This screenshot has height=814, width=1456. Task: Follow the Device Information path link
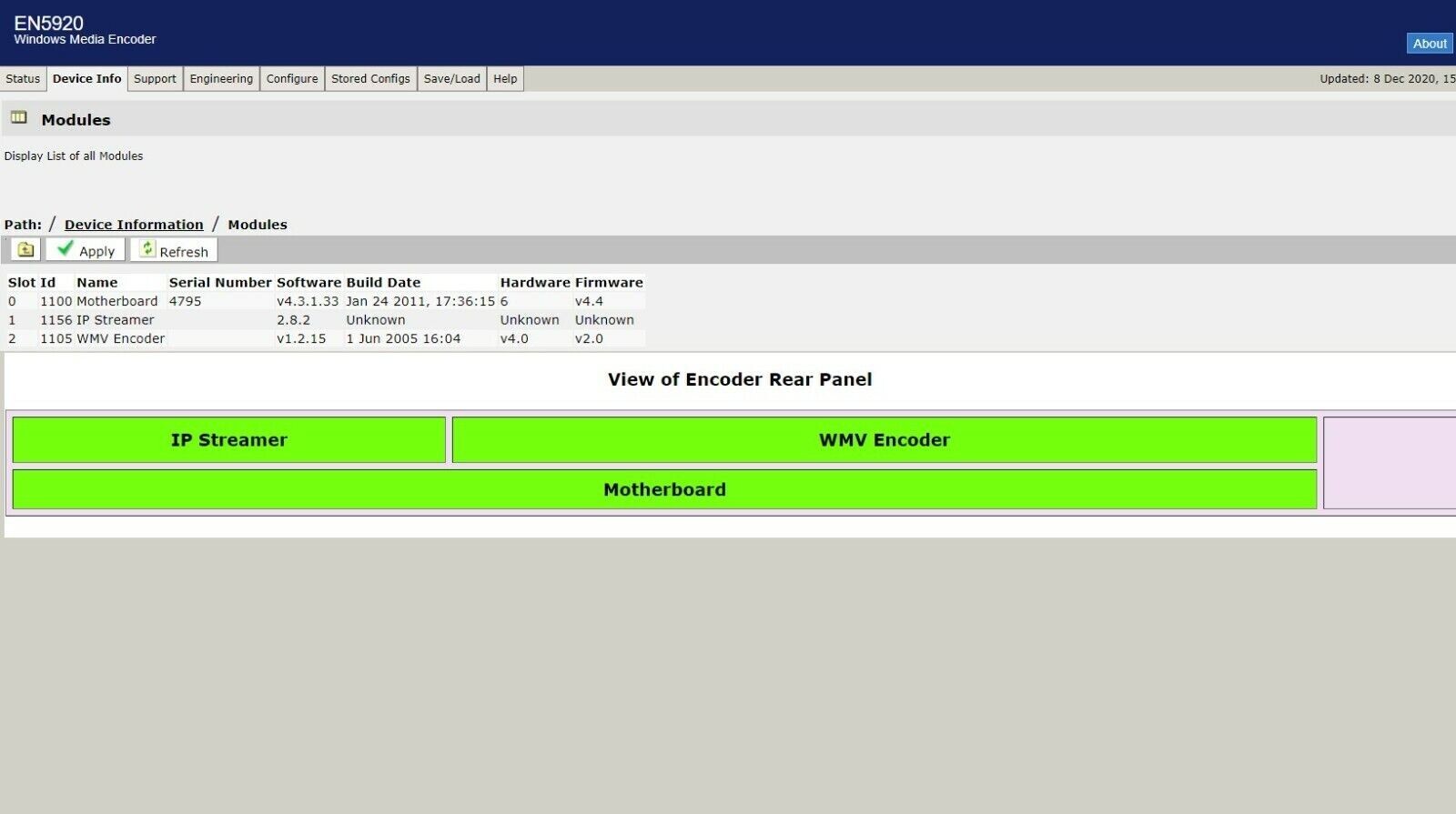[134, 225]
